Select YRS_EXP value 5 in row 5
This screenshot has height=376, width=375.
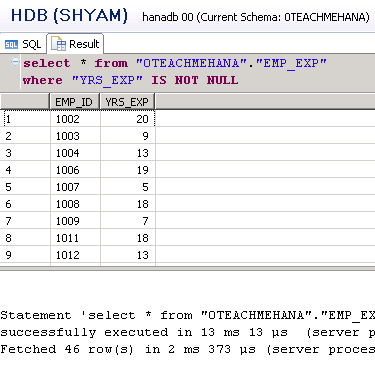pos(128,187)
